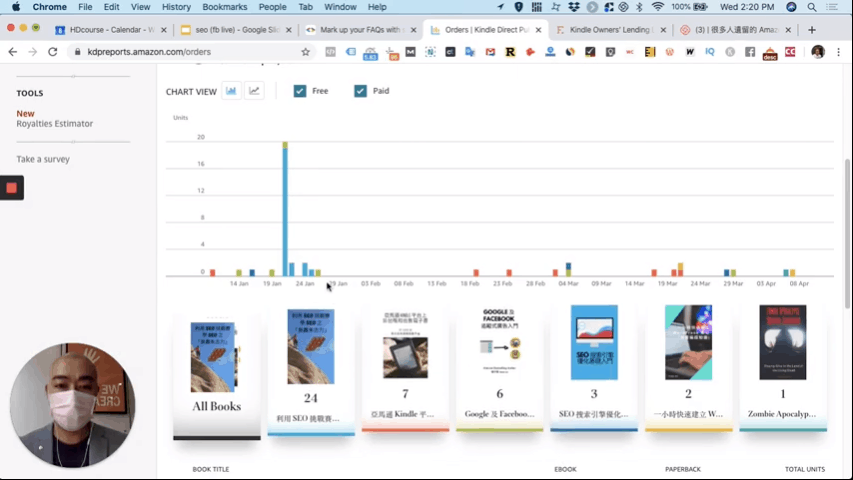Open the People menu

coord(273,7)
